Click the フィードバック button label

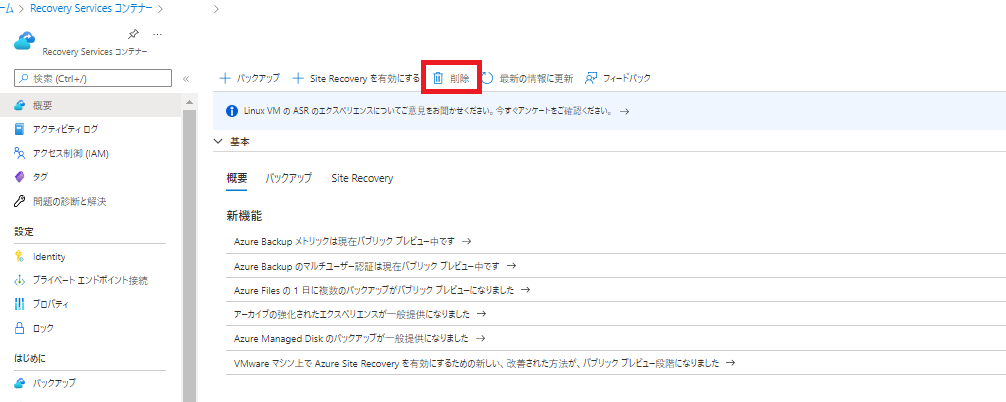pyautogui.click(x=627, y=78)
